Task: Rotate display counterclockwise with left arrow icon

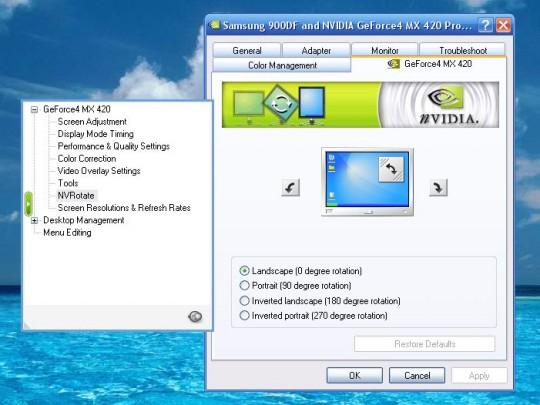Action: (x=290, y=187)
